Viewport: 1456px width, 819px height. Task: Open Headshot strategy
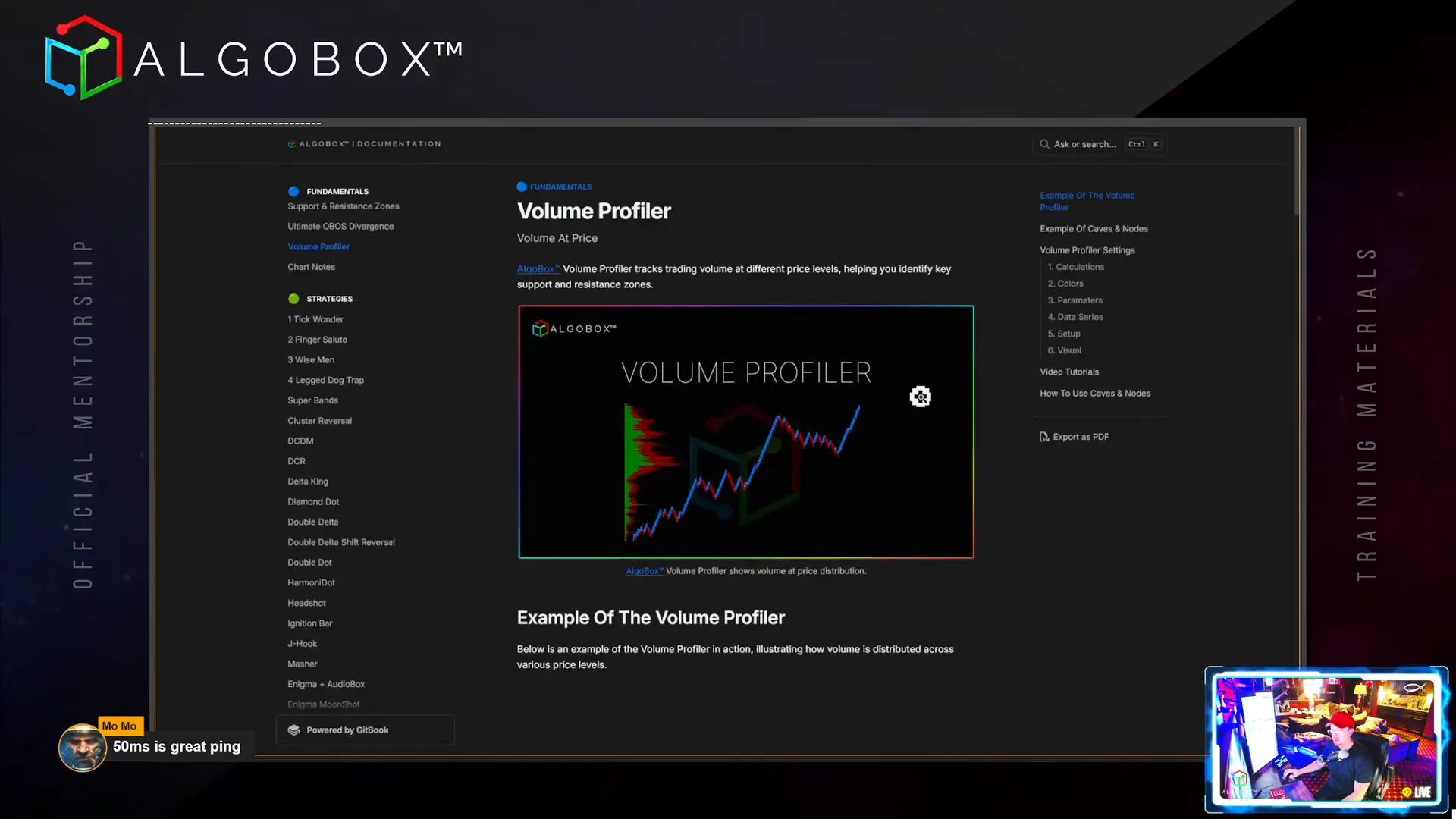[x=306, y=604]
